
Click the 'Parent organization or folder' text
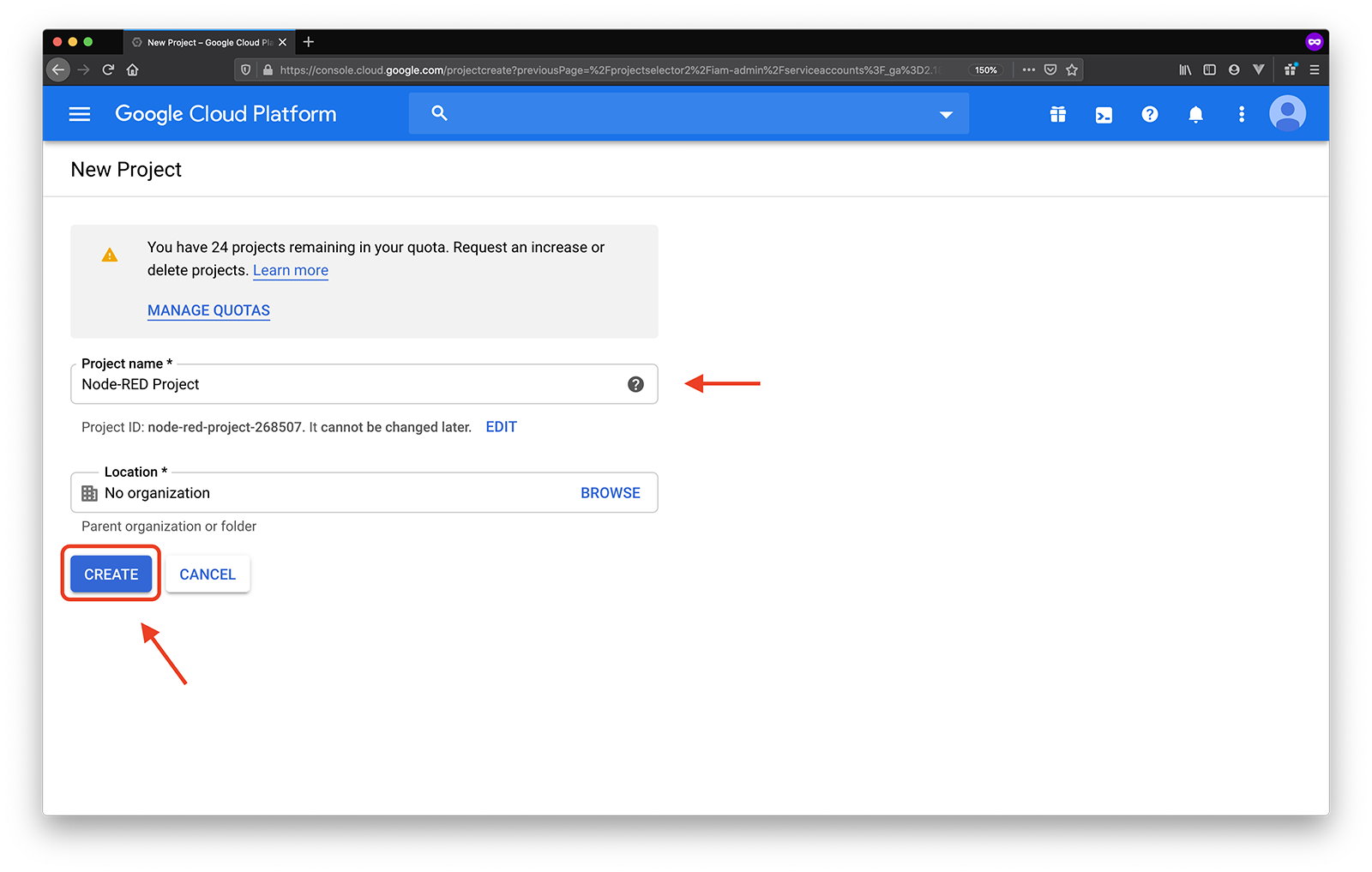point(169,526)
